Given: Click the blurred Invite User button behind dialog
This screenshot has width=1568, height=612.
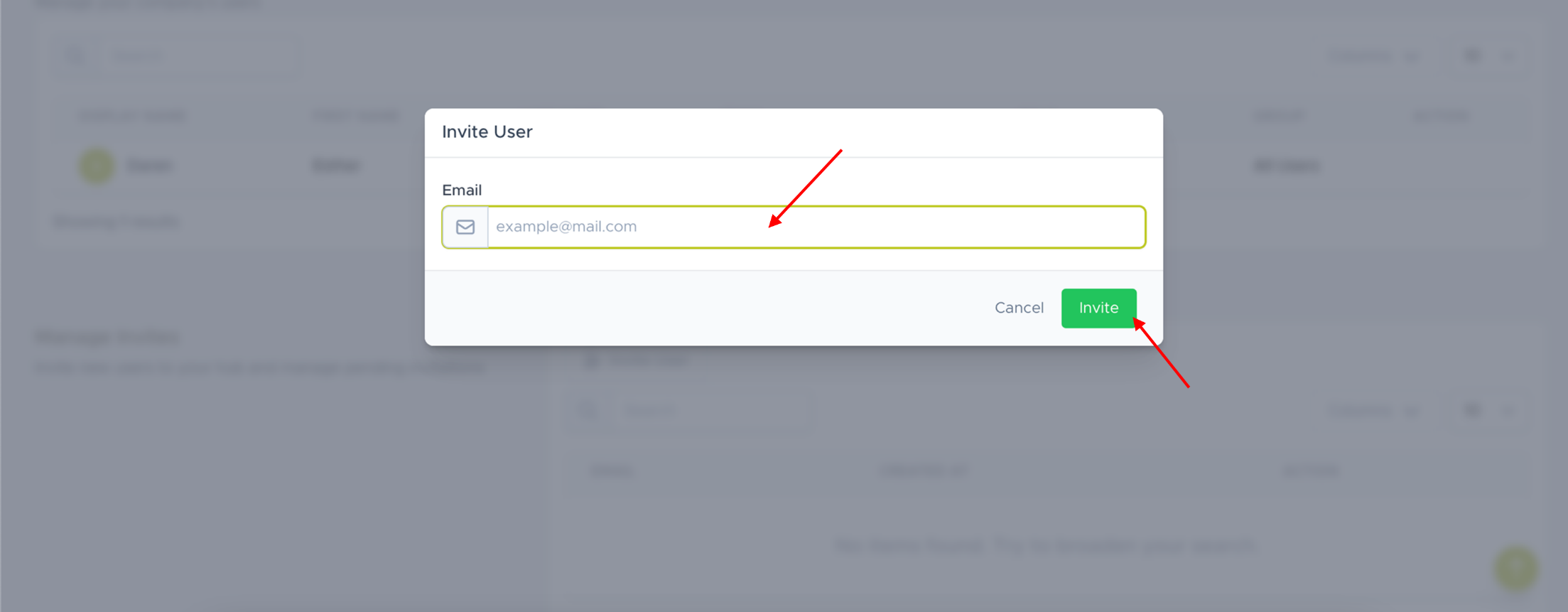Looking at the screenshot, I should pyautogui.click(x=639, y=361).
